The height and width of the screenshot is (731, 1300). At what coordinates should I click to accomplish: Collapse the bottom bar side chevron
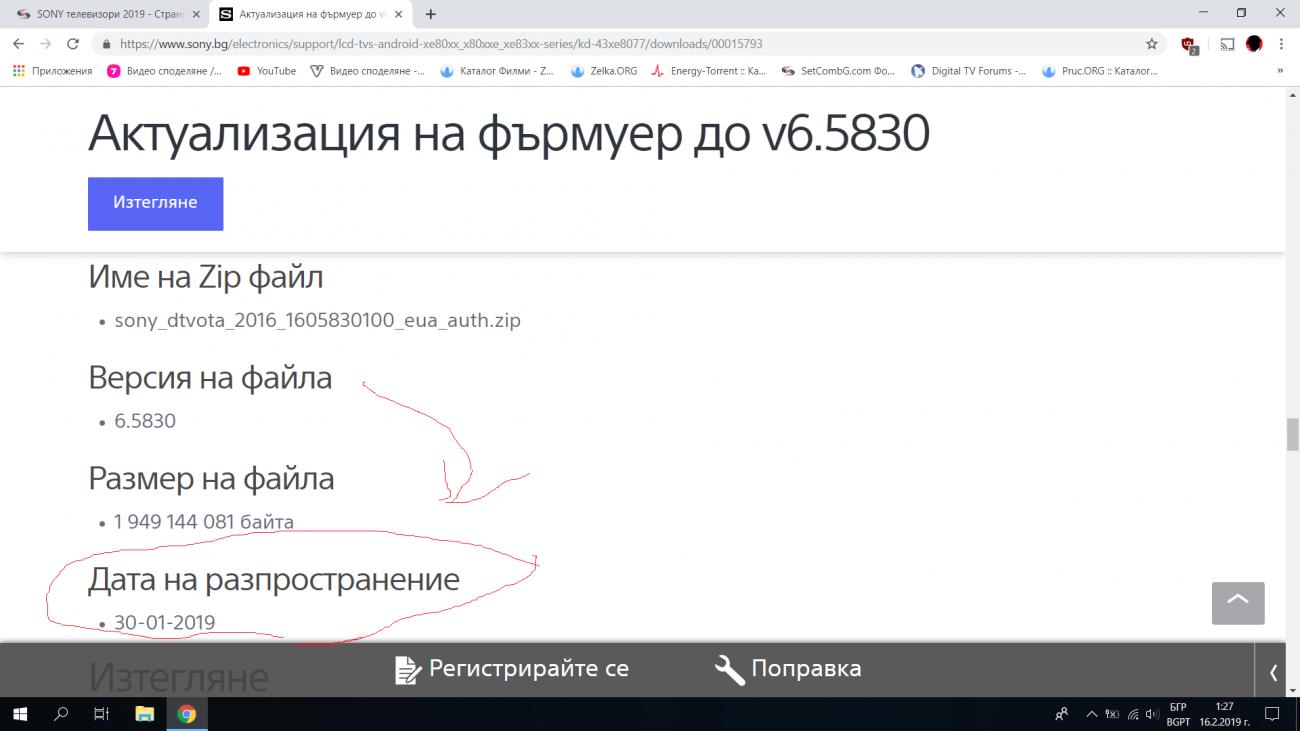click(x=1273, y=673)
